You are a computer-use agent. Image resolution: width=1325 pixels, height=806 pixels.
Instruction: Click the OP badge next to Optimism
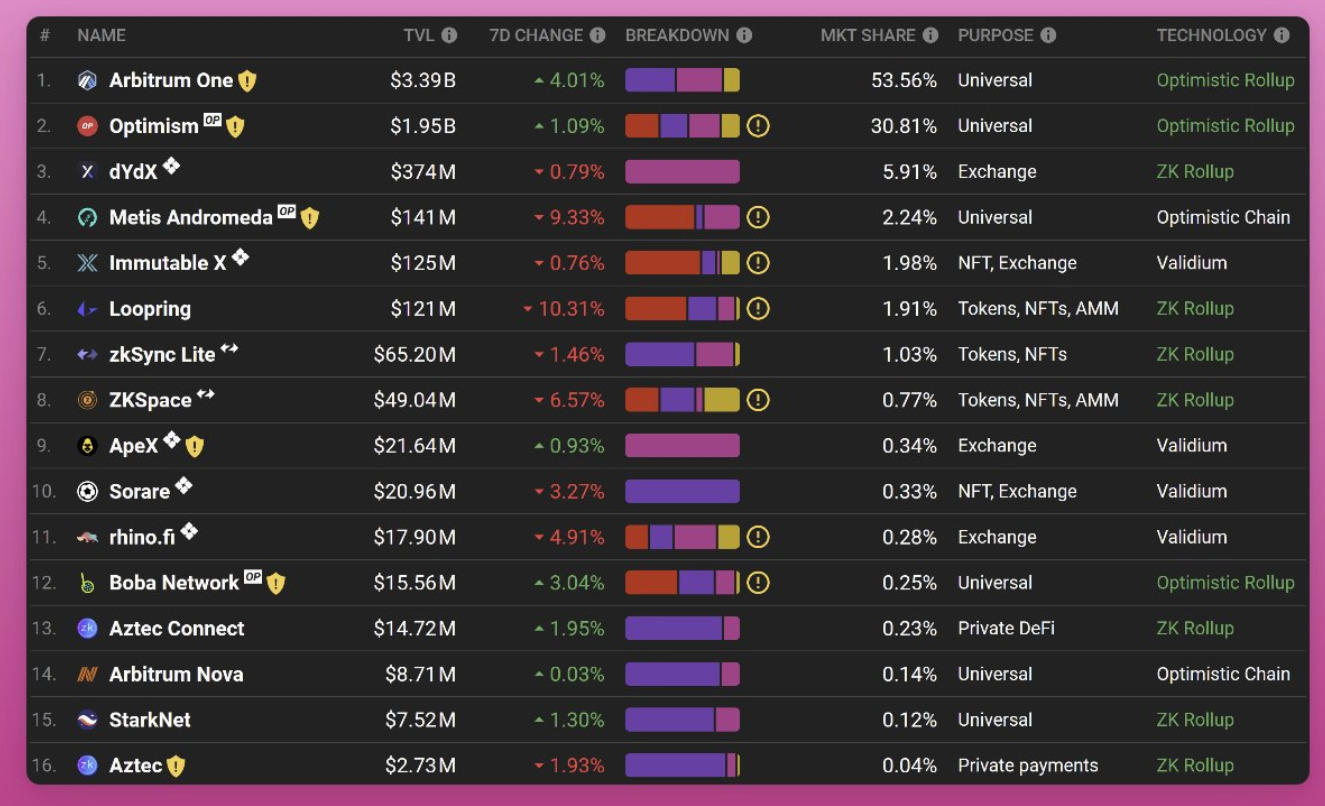point(212,120)
